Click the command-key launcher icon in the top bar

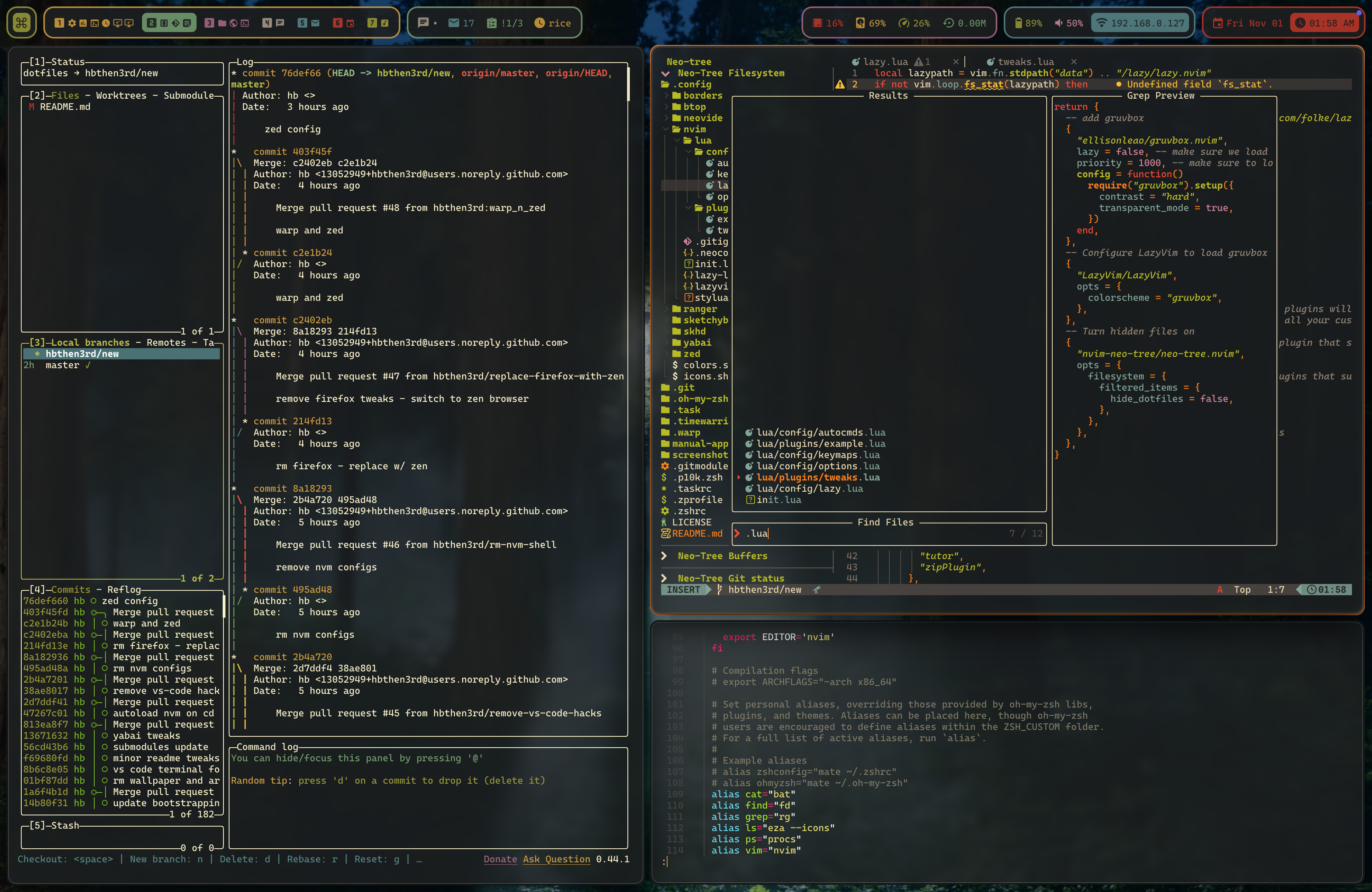pos(21,23)
